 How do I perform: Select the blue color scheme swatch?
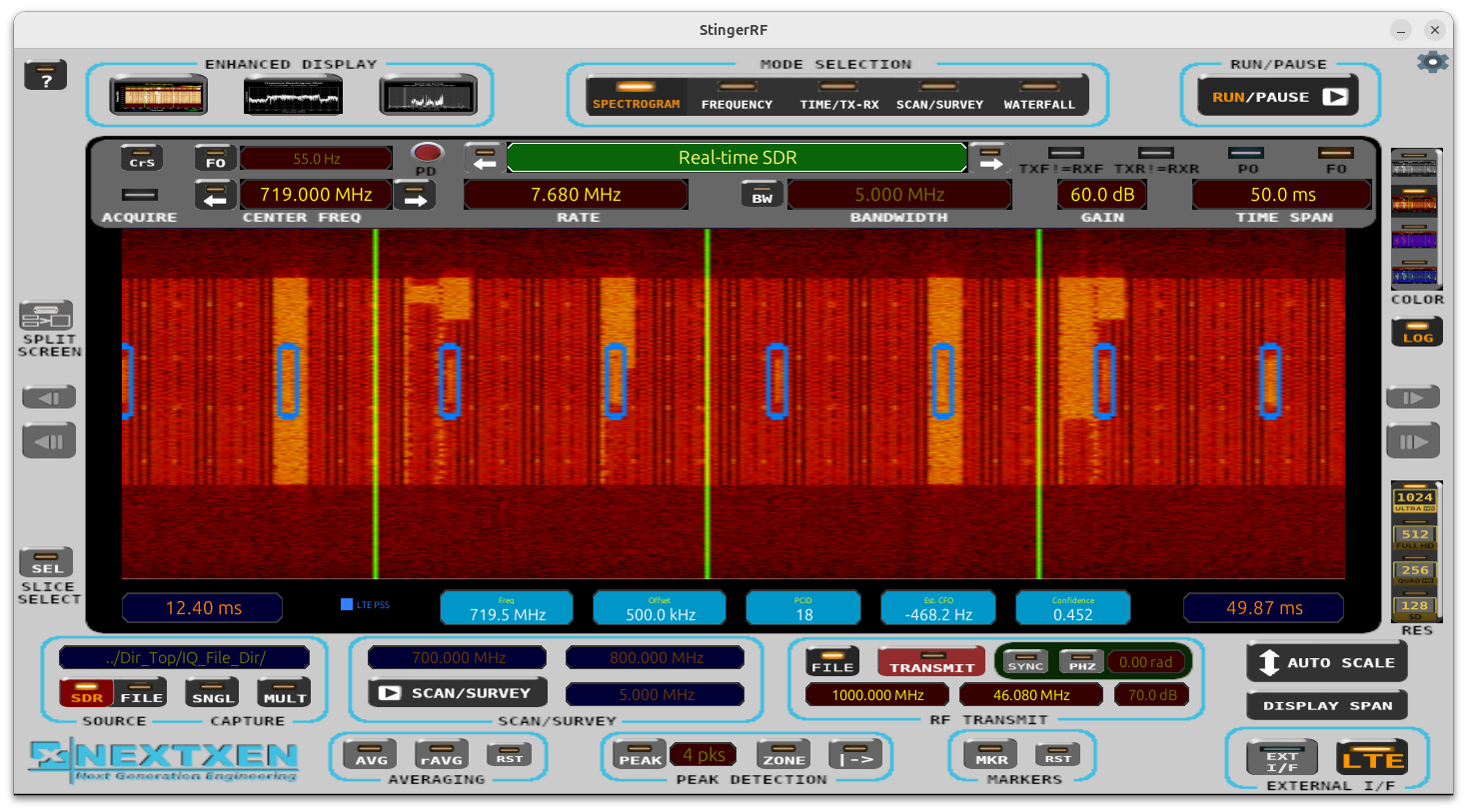tap(1414, 273)
